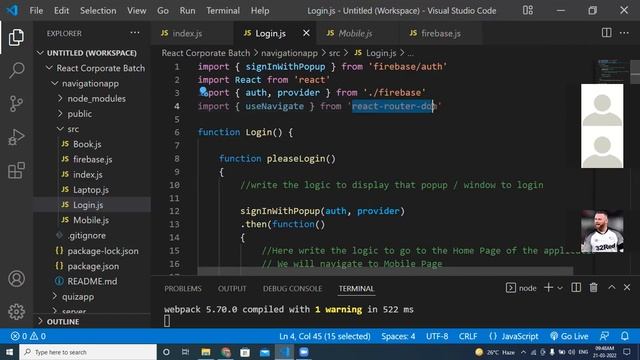Open the Explorer view in activity bar
This screenshot has width=640, height=360.
16,37
